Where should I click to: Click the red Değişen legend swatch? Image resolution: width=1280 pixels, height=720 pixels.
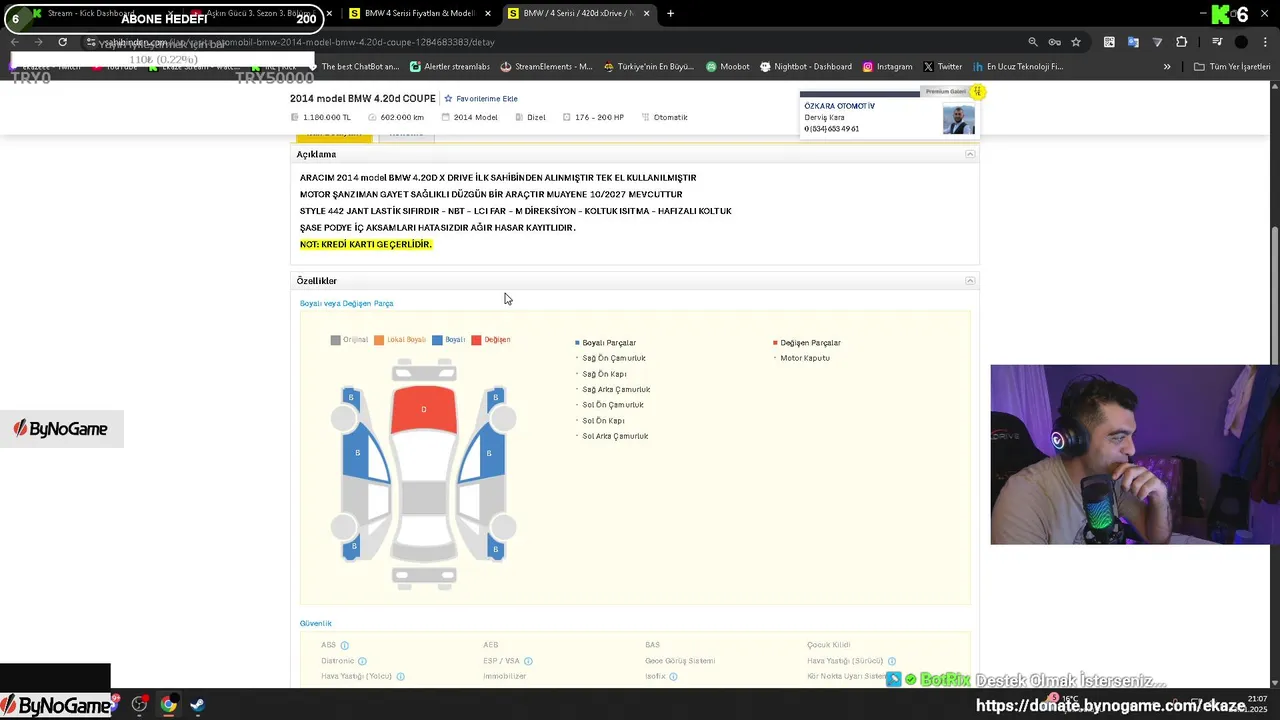pyautogui.click(x=476, y=340)
